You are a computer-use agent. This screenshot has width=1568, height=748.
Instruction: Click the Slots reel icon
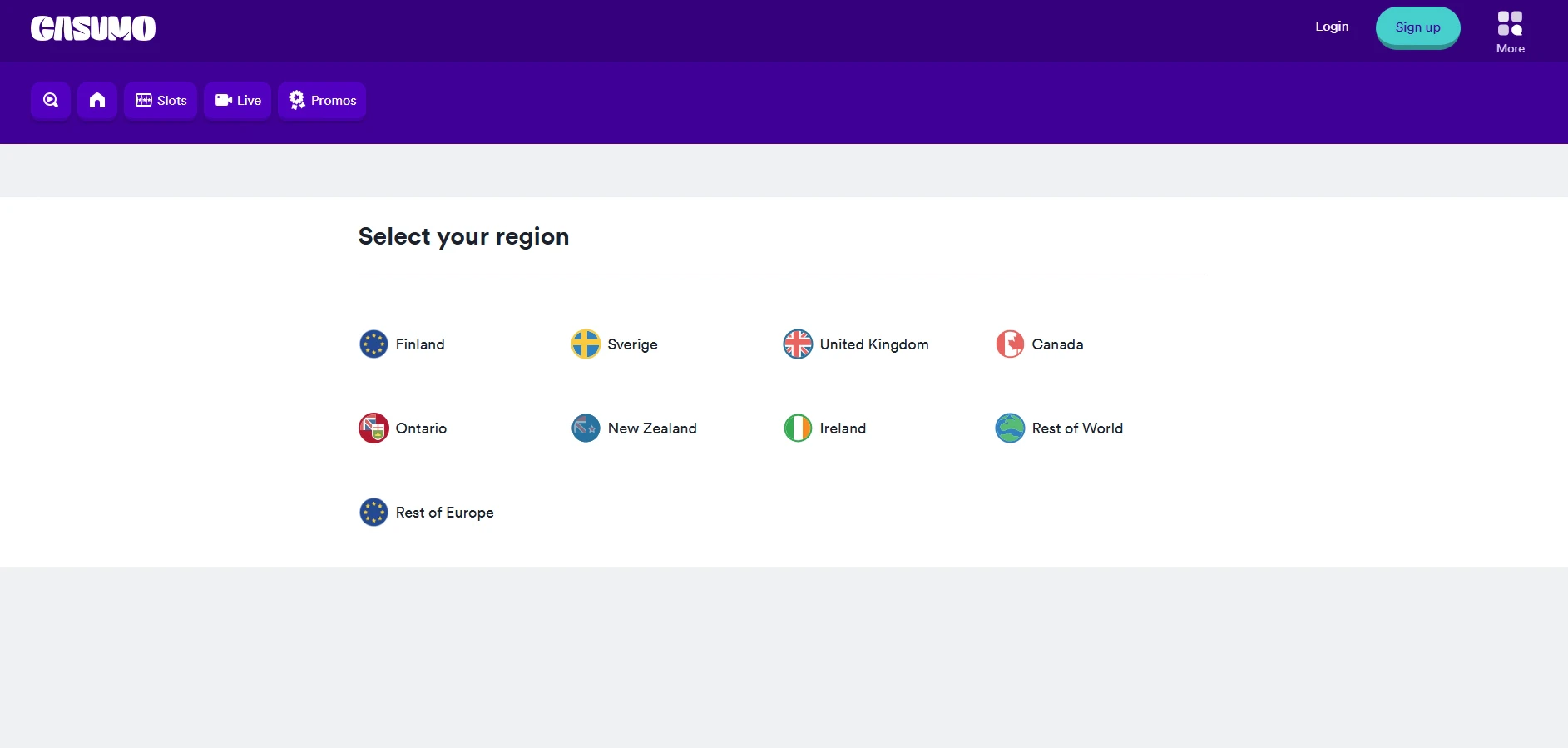tap(144, 100)
